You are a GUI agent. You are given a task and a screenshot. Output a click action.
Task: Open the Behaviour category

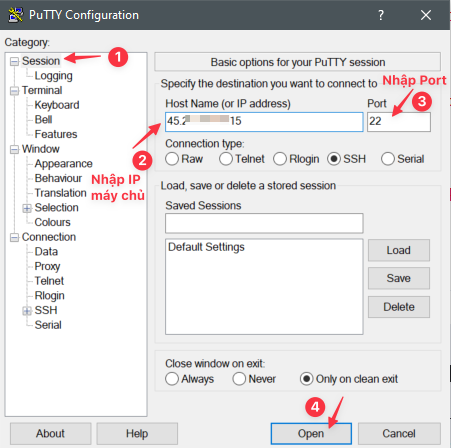(58, 178)
